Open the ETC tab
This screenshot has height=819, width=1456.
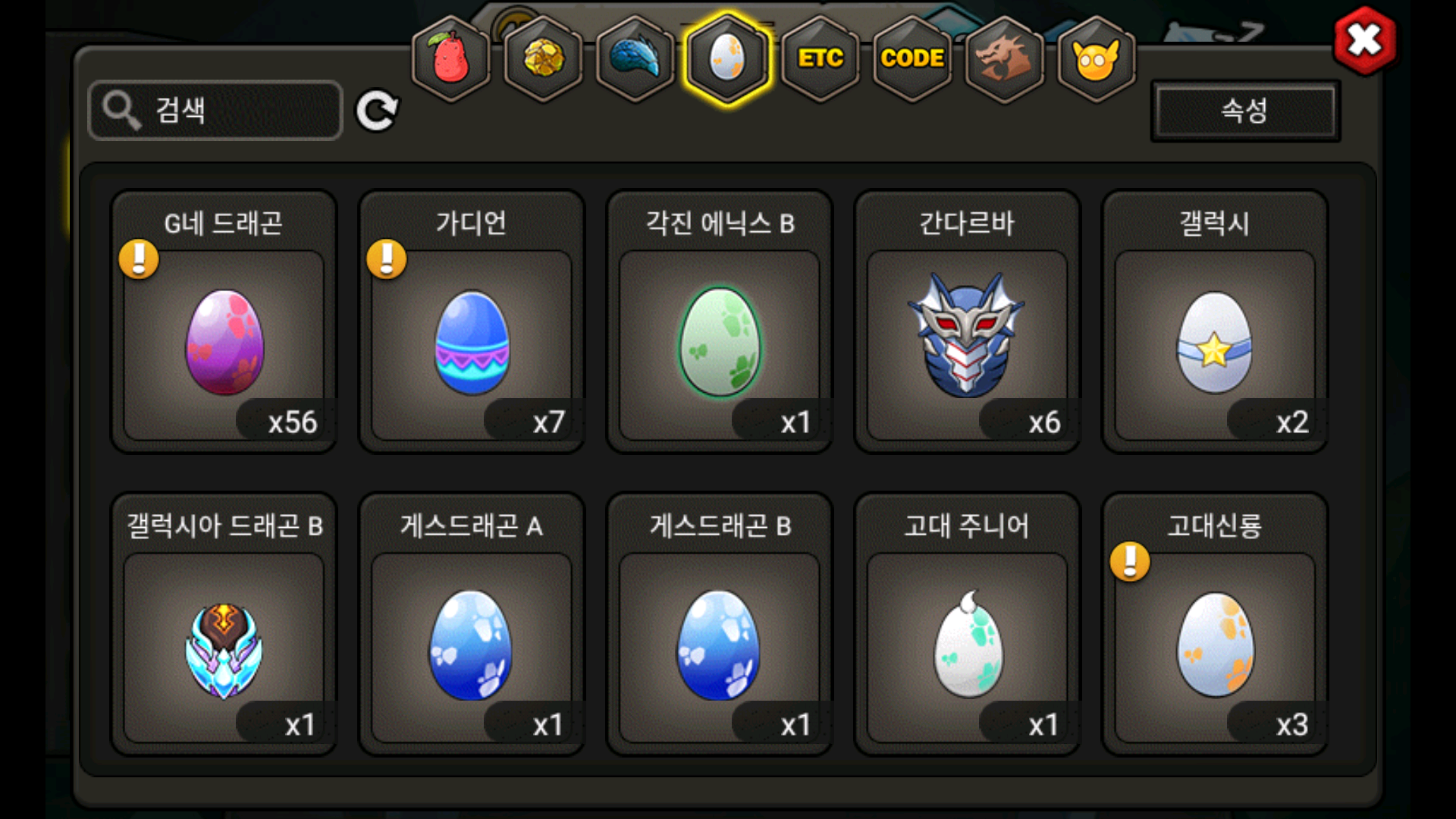point(821,58)
